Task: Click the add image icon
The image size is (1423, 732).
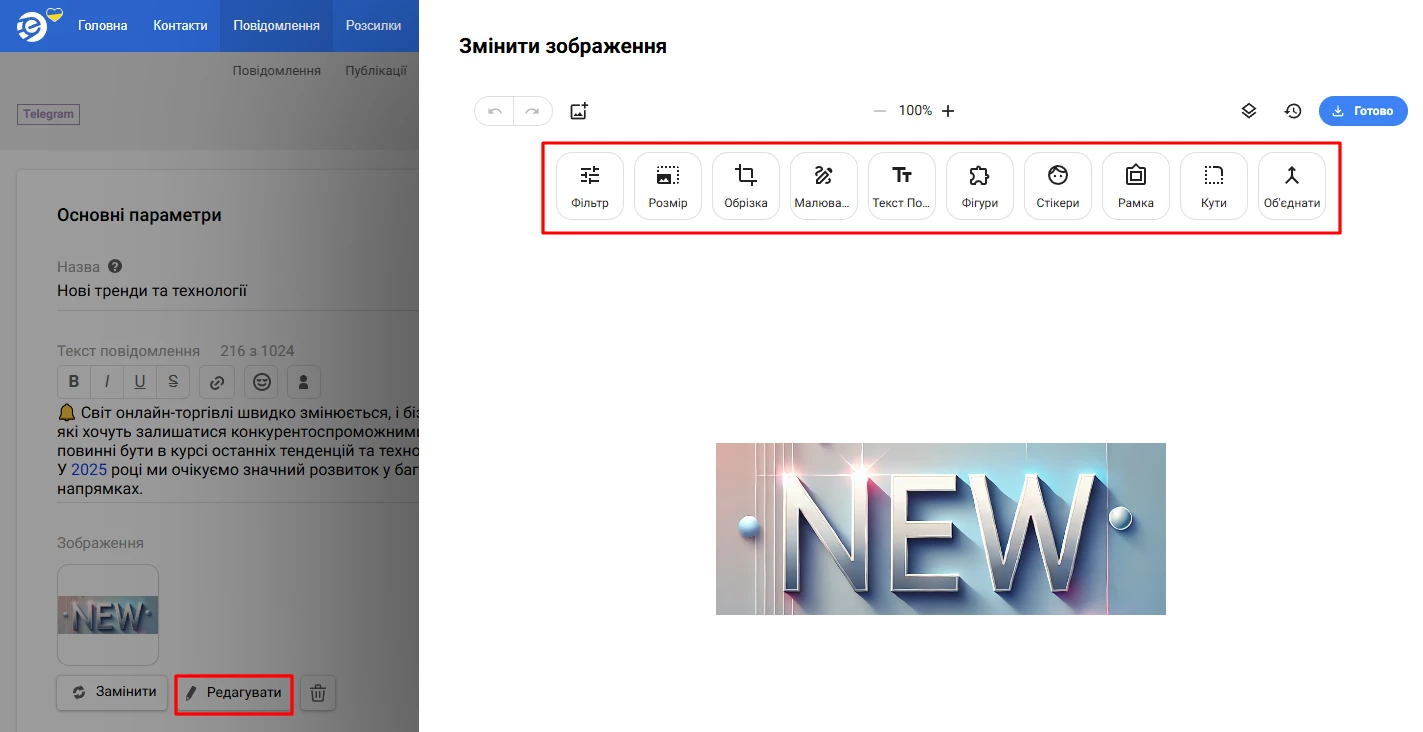Action: (x=579, y=111)
